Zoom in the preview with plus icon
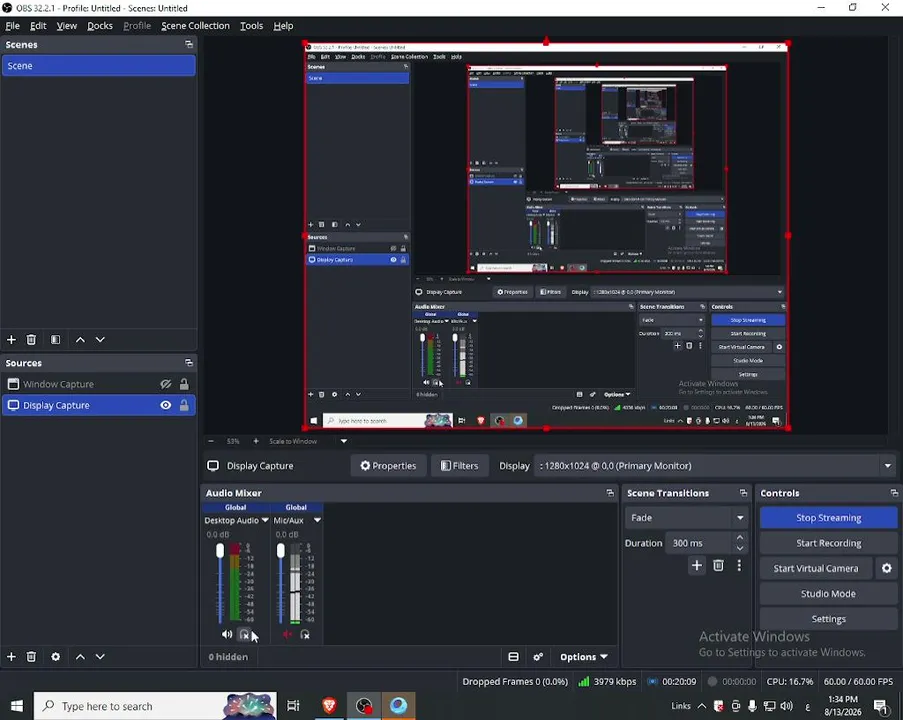 [x=256, y=441]
